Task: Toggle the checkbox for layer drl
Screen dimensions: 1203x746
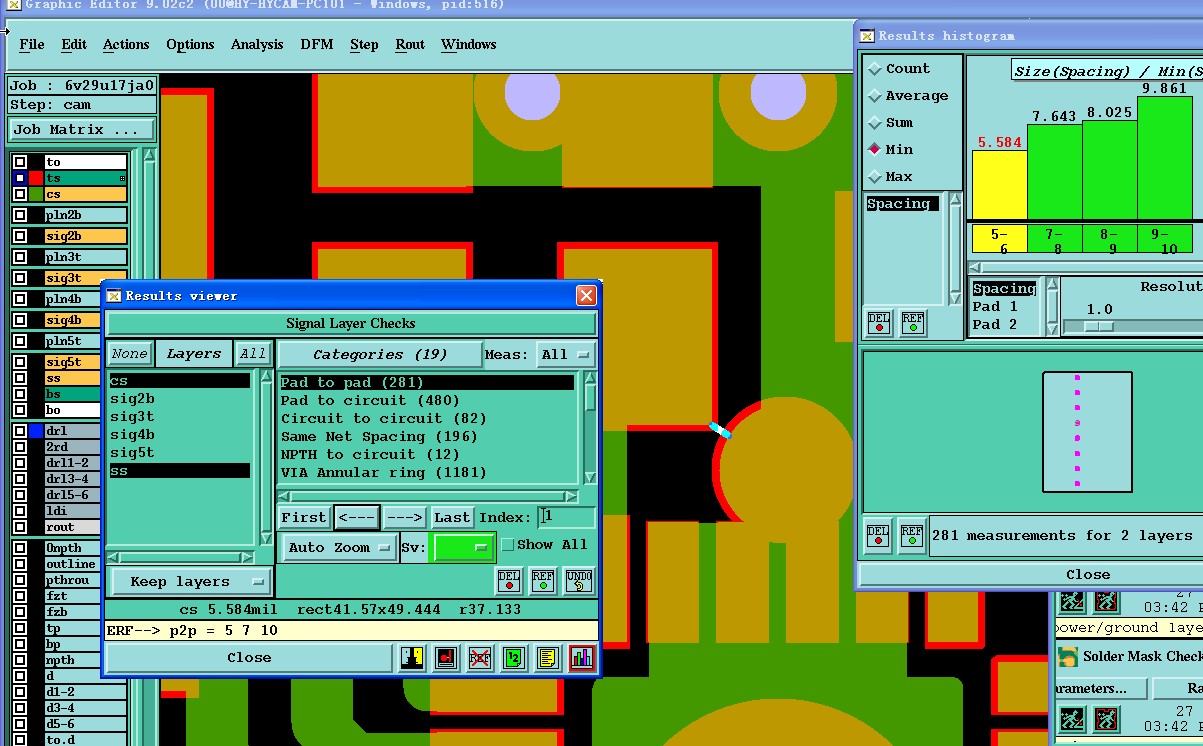Action: click(x=19, y=431)
